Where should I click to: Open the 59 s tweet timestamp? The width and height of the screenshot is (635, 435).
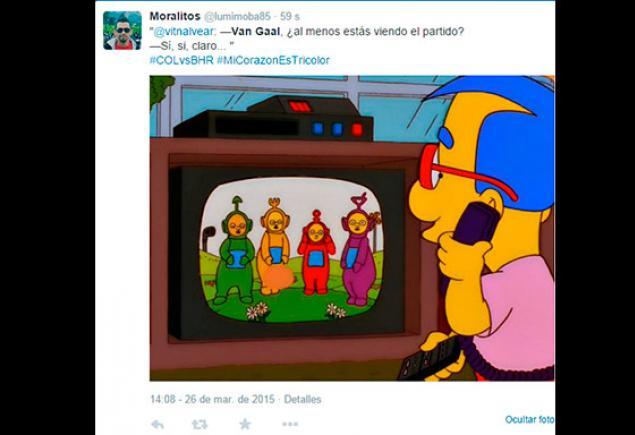(x=290, y=17)
